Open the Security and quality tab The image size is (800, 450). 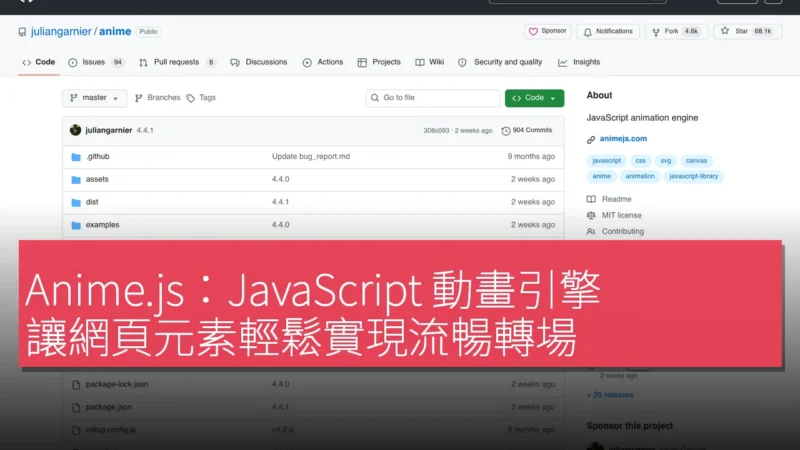pyautogui.click(x=500, y=62)
